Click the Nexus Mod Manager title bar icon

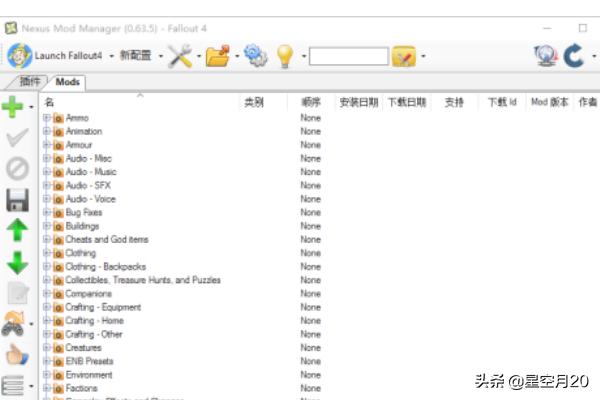point(11,28)
